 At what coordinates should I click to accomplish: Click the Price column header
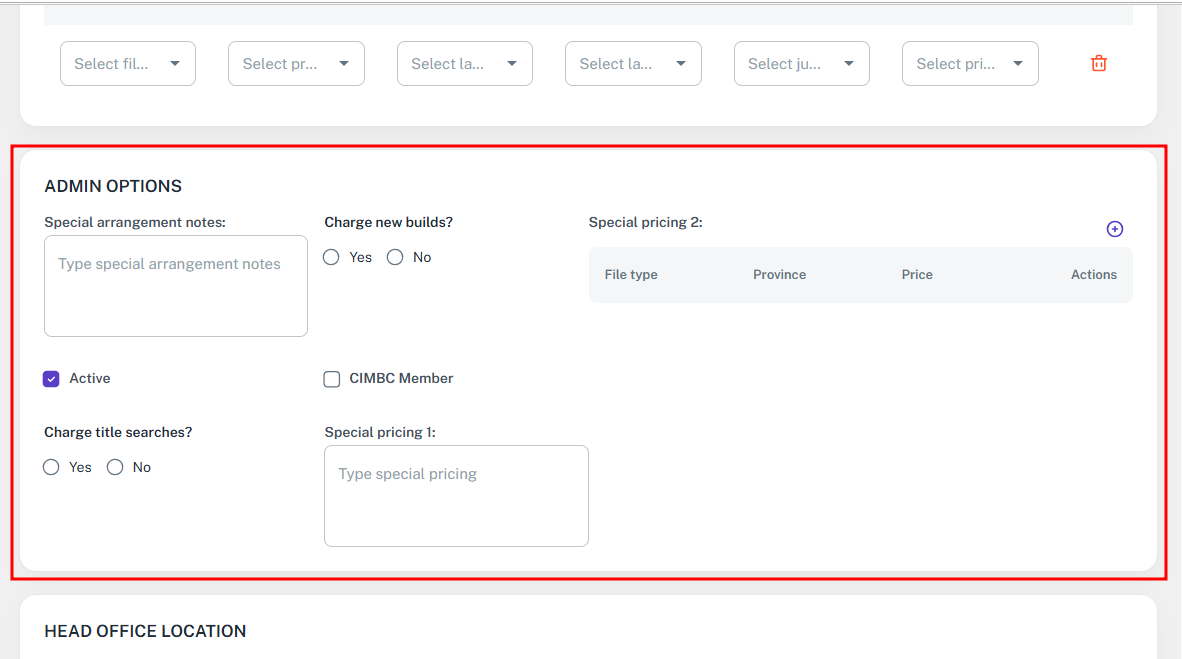click(917, 275)
